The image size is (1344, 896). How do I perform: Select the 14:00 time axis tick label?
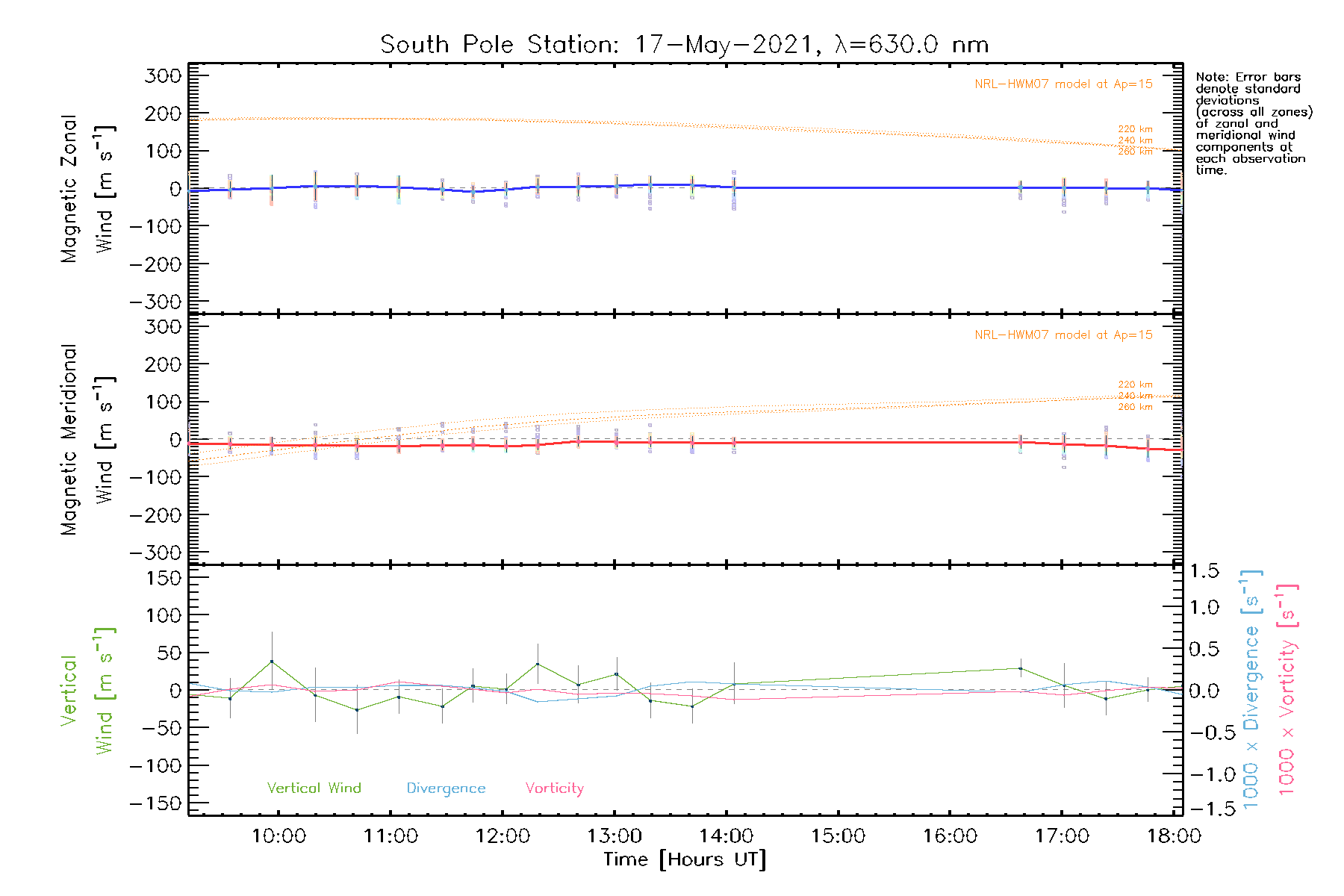[x=727, y=836]
